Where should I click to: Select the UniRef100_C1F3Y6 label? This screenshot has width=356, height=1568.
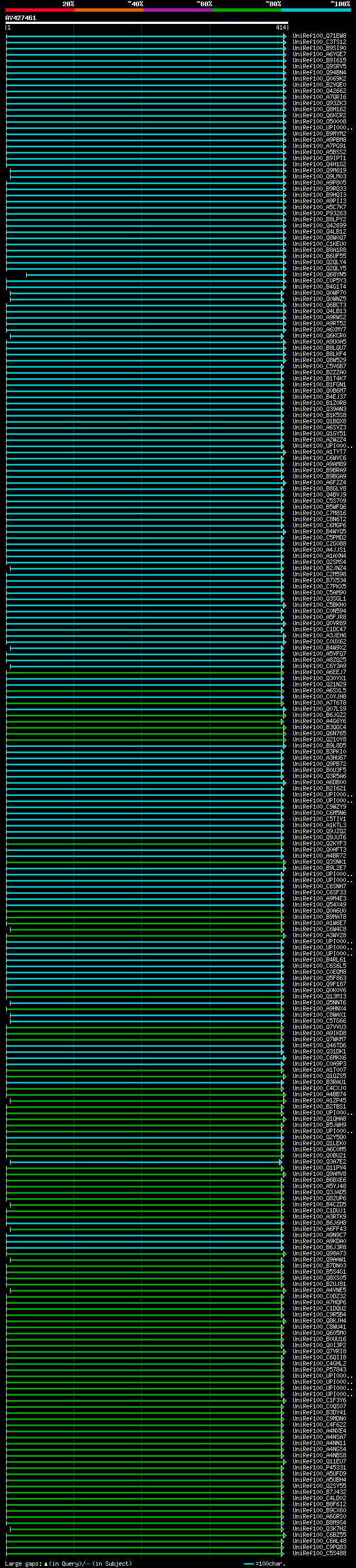(319, 1400)
